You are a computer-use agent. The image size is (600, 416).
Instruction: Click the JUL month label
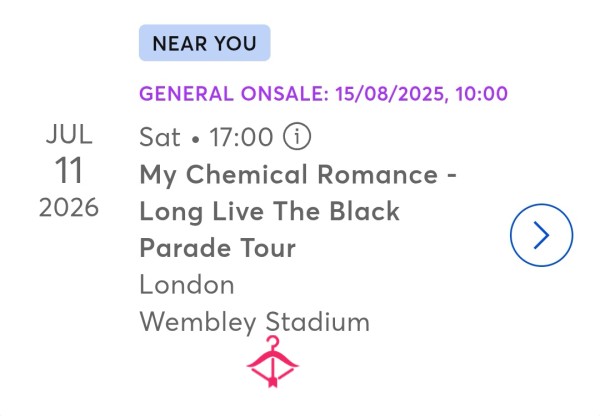pyautogui.click(x=69, y=134)
